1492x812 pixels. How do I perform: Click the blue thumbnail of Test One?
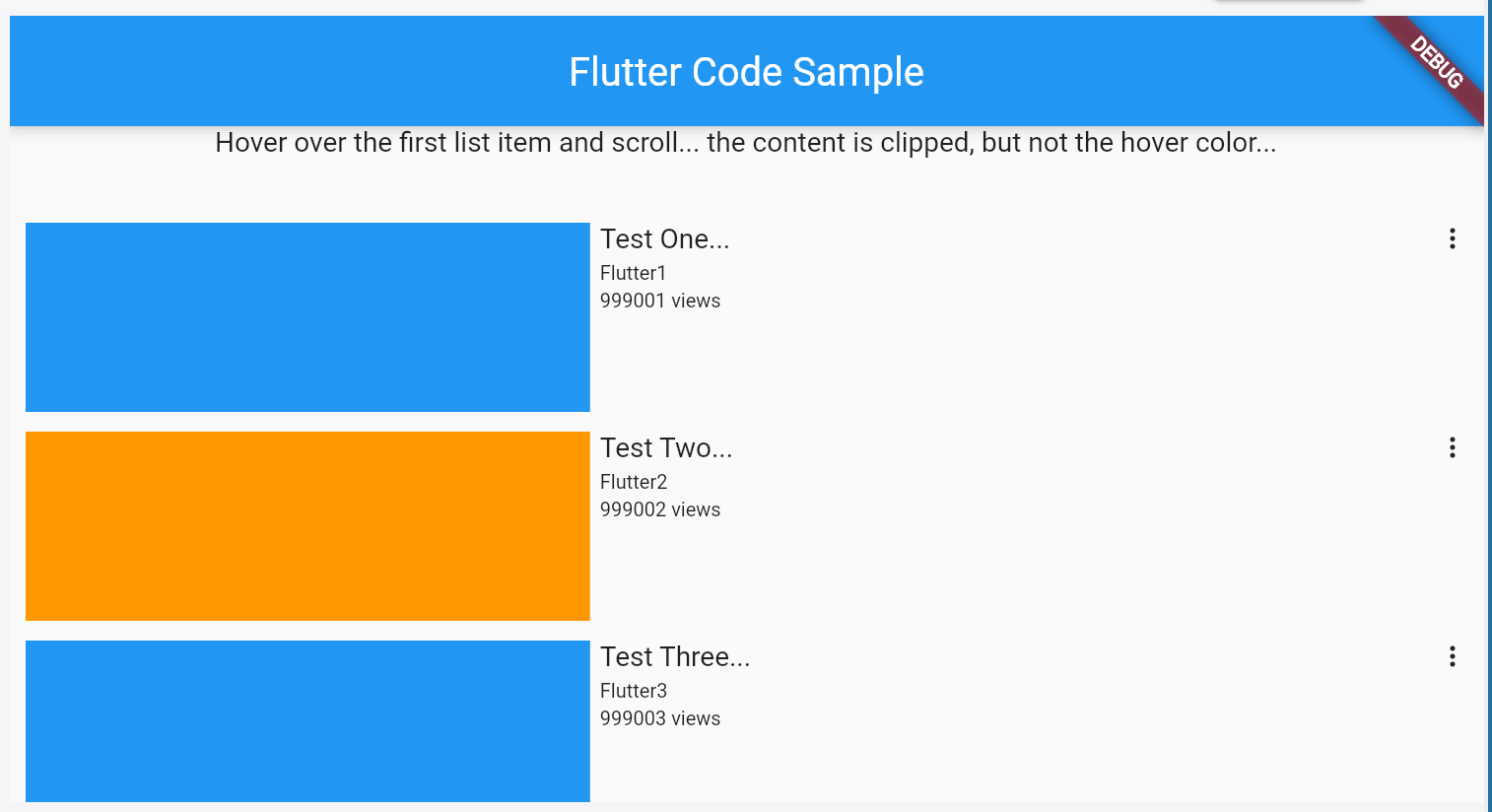click(x=307, y=317)
